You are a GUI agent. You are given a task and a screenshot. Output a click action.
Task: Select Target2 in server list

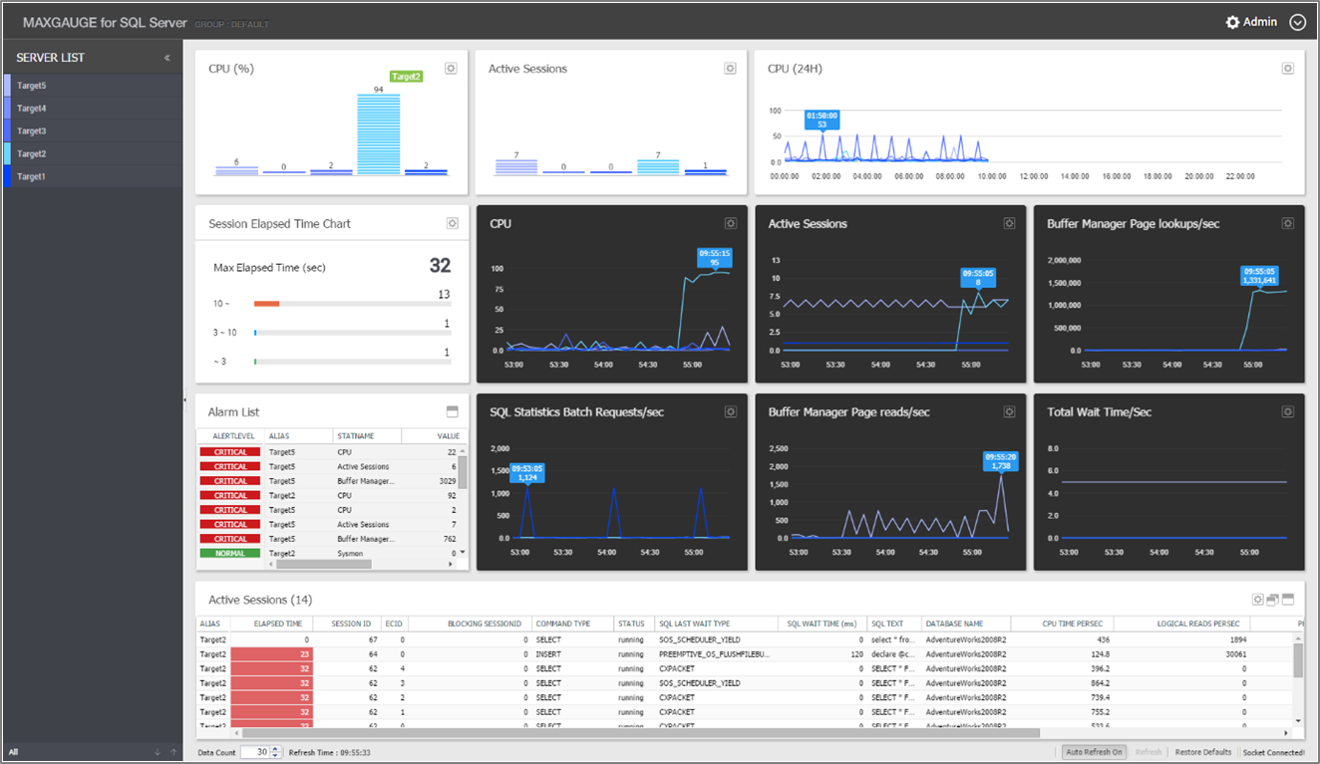[x=92, y=154]
